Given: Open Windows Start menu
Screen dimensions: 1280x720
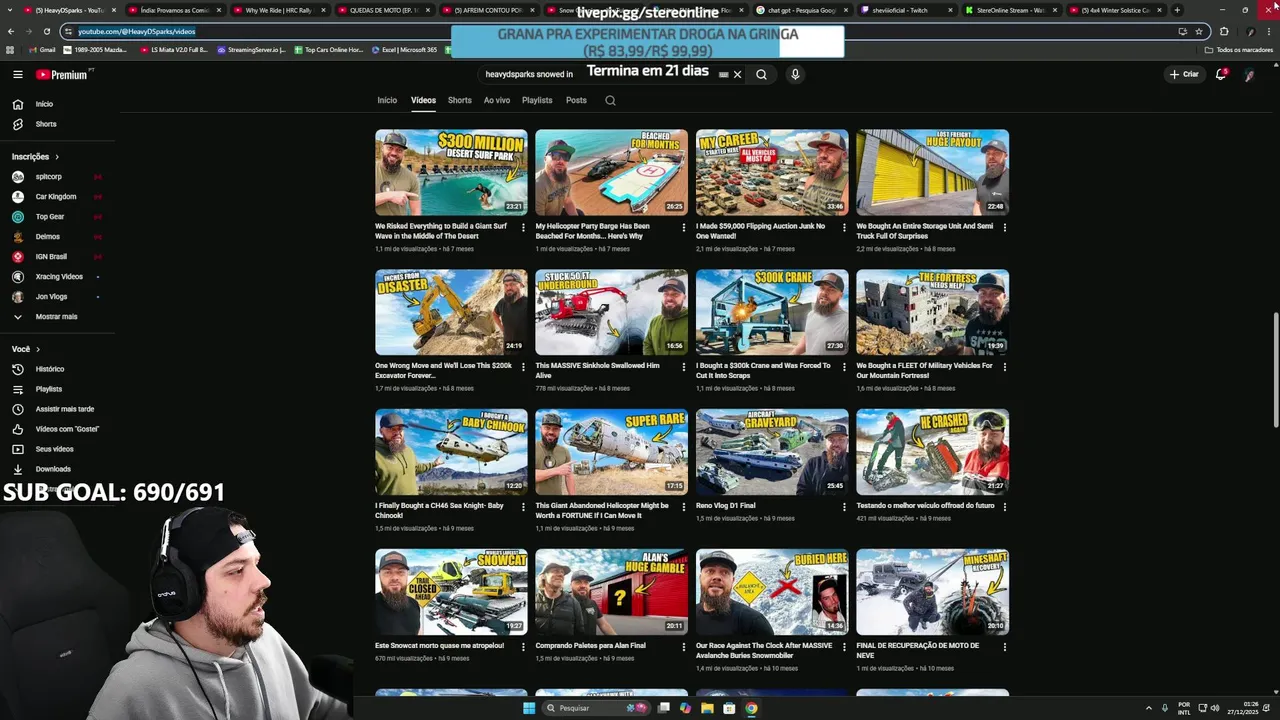Looking at the screenshot, I should [529, 708].
